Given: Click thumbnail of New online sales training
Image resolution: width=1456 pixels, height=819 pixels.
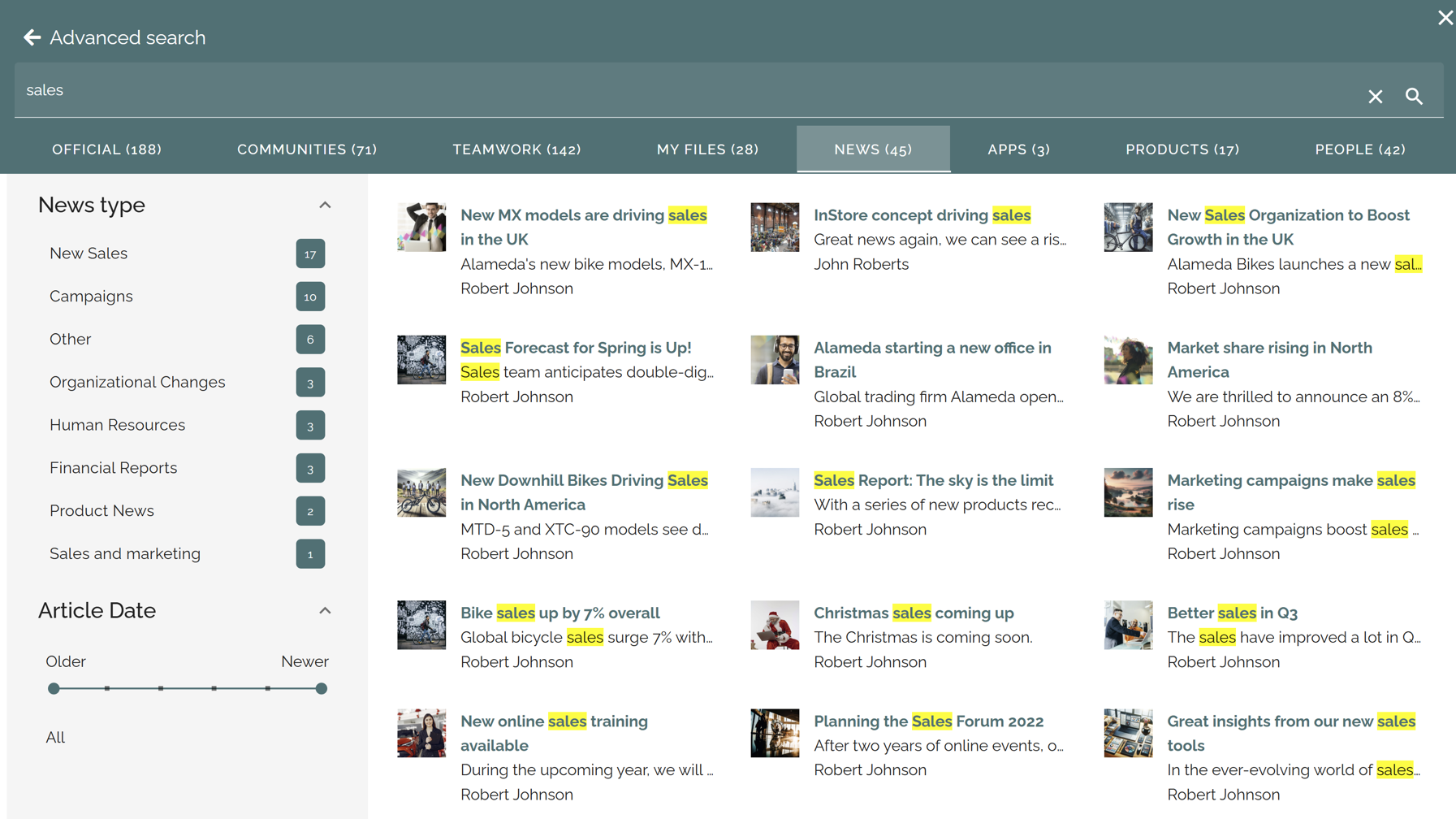Looking at the screenshot, I should point(421,733).
